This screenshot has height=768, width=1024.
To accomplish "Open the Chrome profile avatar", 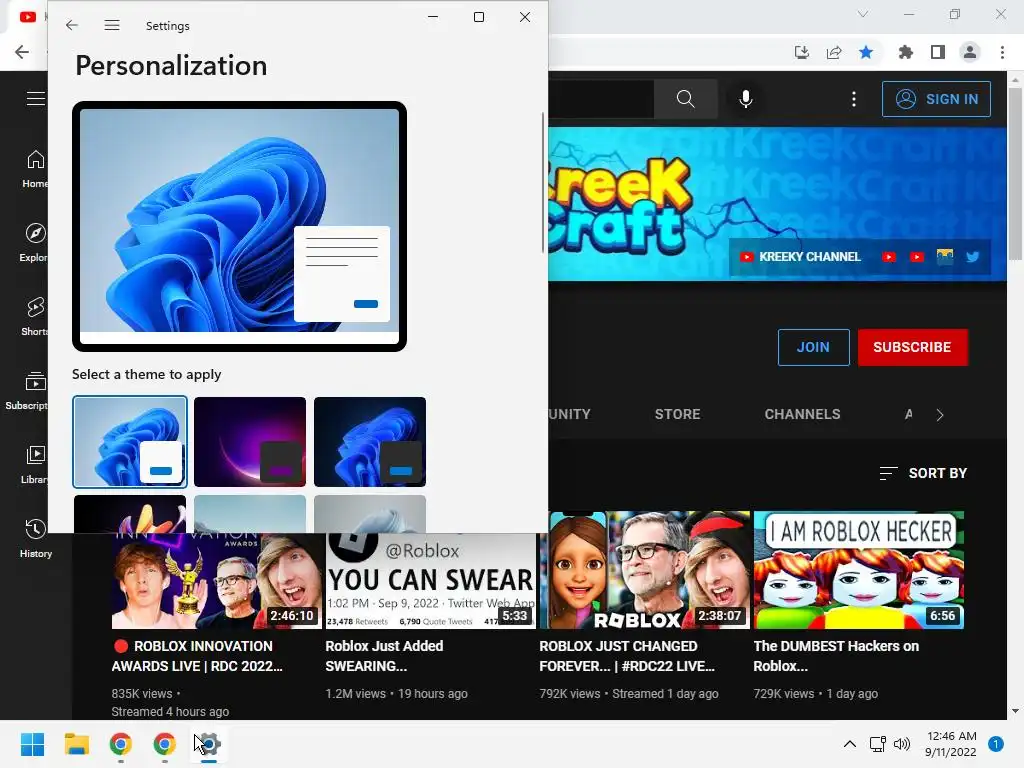I will tap(970, 52).
